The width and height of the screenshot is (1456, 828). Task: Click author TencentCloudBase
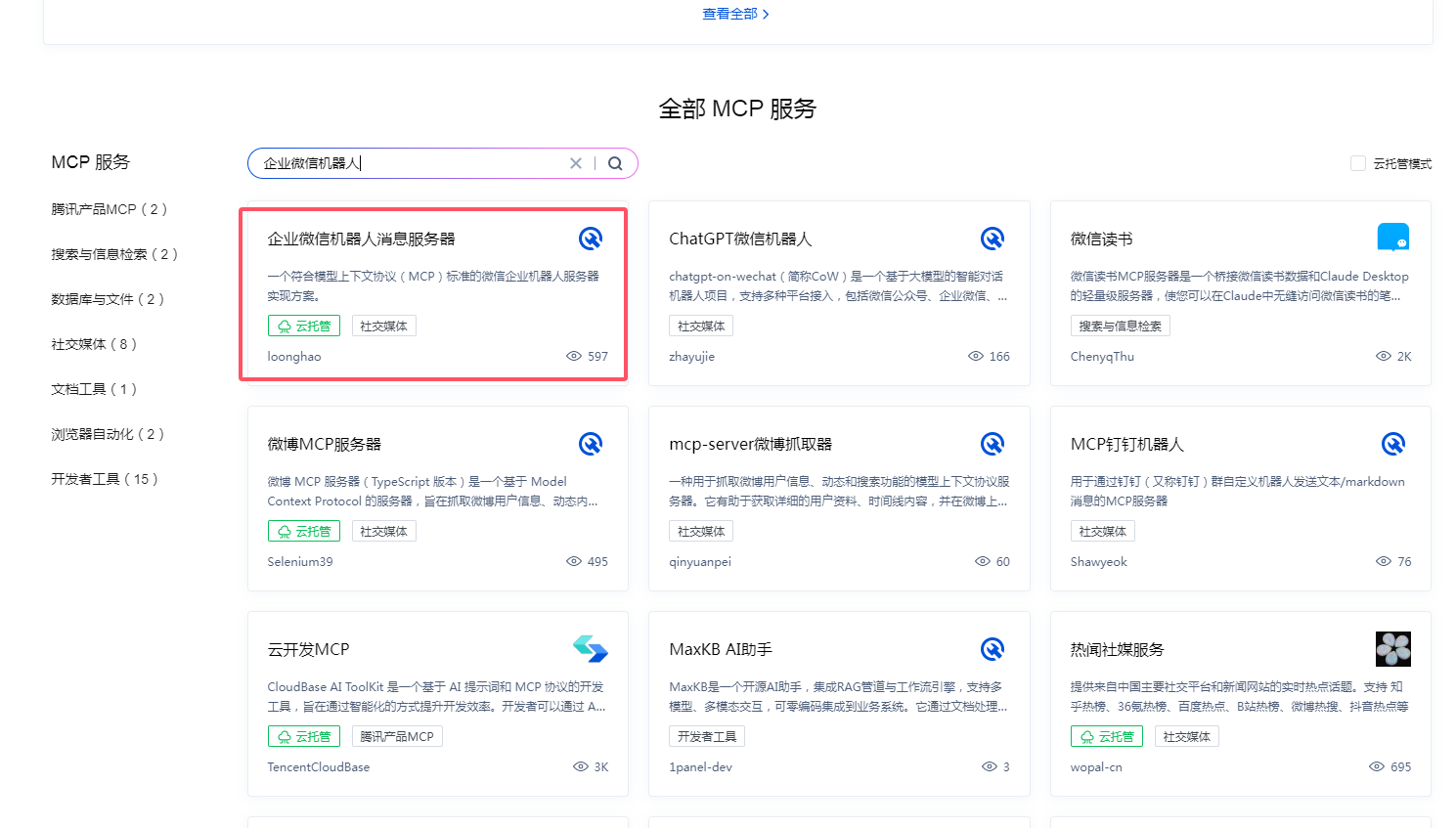coord(319,767)
